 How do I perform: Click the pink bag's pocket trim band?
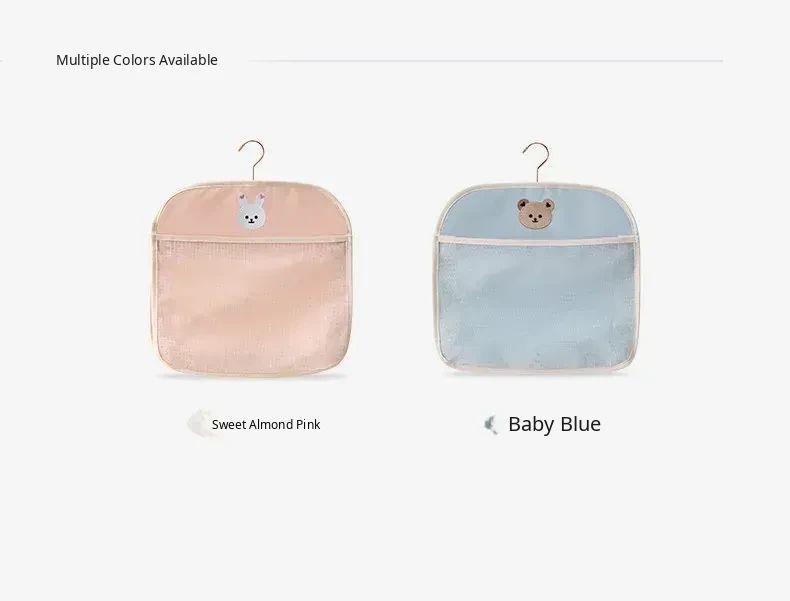tap(250, 238)
